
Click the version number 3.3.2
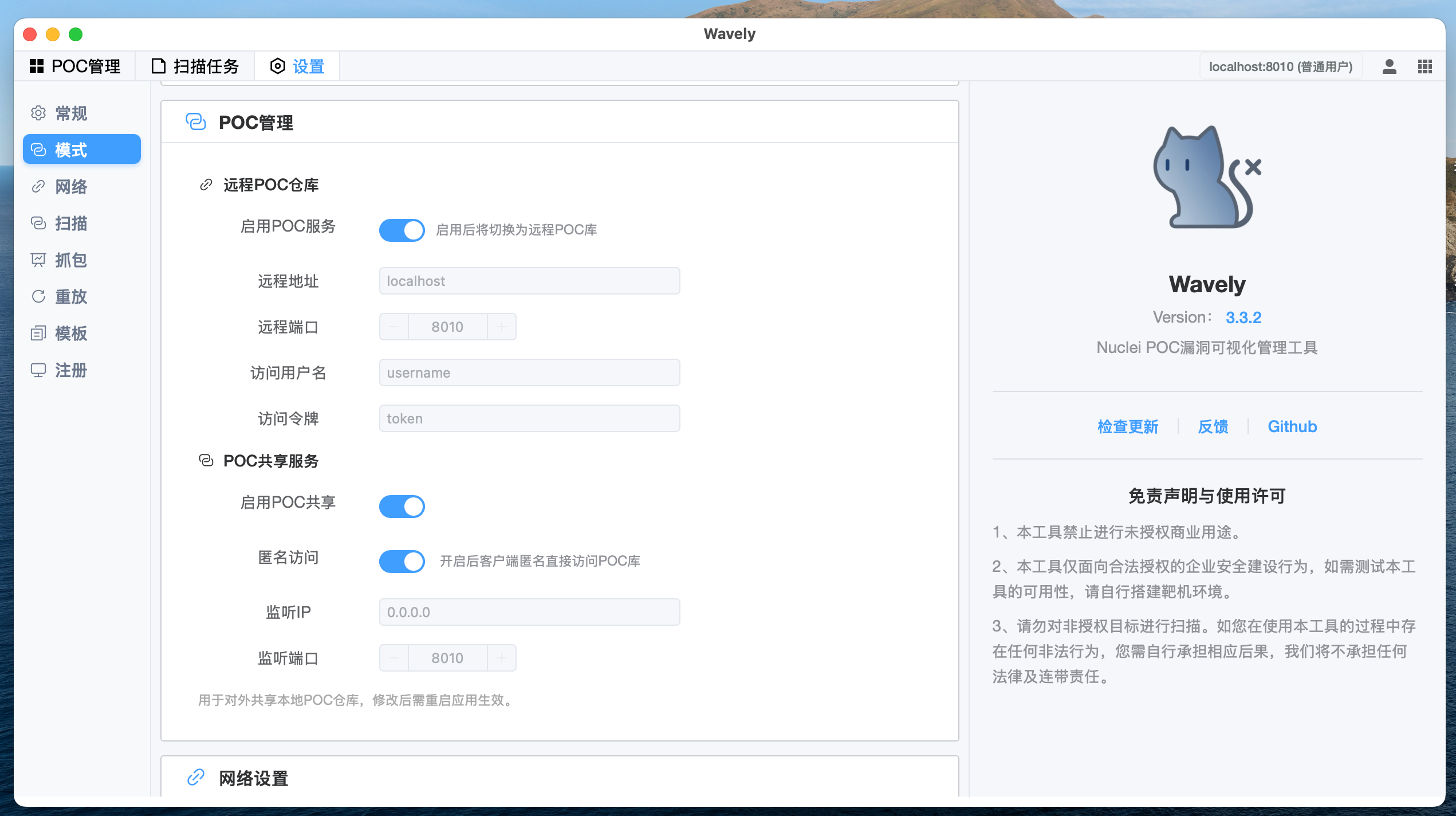click(x=1243, y=317)
